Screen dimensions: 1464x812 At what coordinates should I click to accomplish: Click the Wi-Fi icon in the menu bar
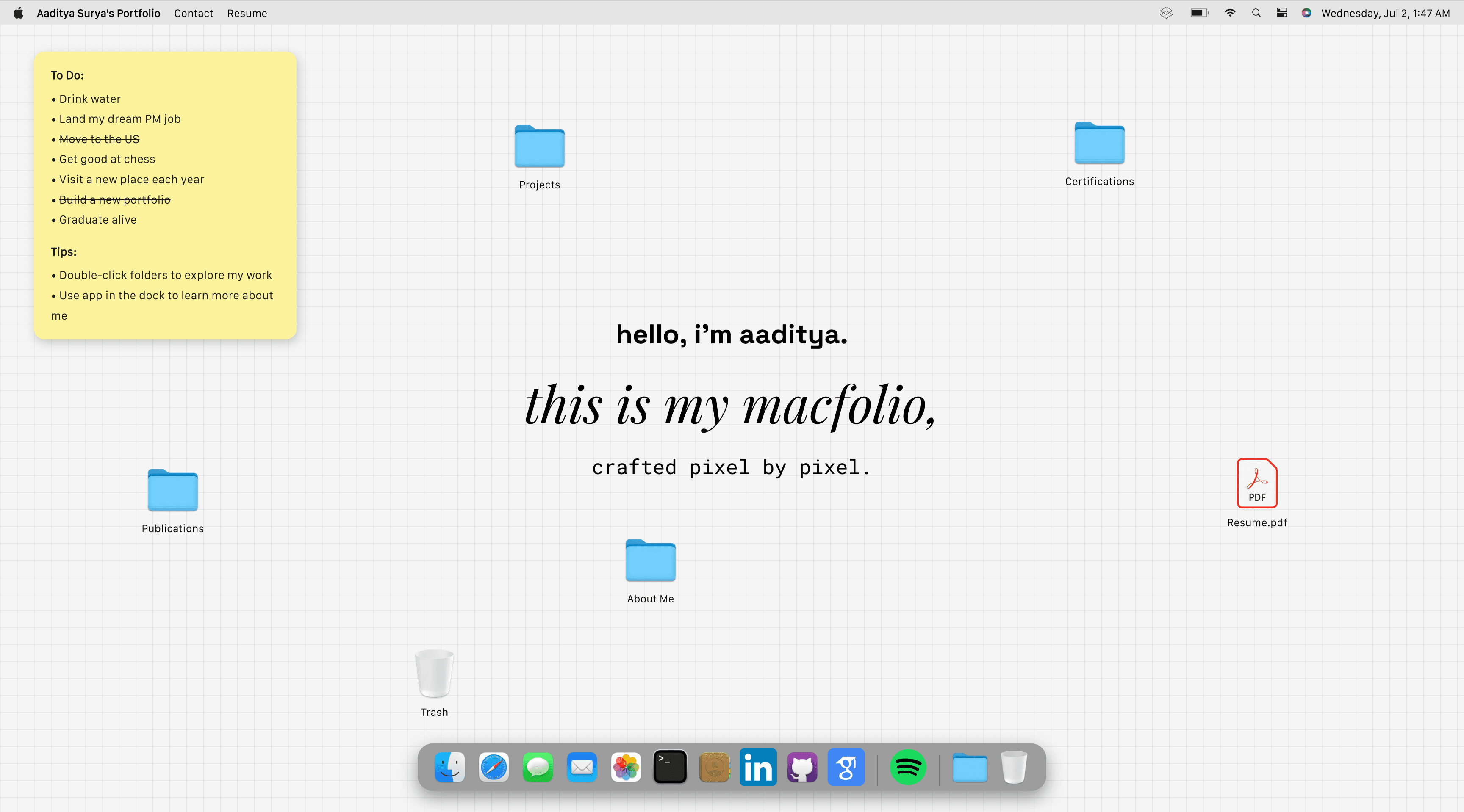(1230, 13)
